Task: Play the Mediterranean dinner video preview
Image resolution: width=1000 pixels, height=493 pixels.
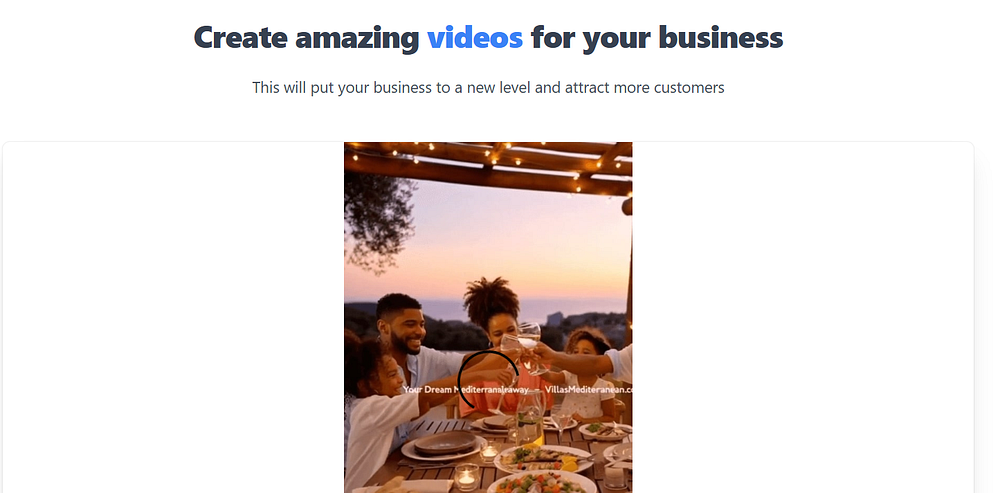Action: point(489,317)
